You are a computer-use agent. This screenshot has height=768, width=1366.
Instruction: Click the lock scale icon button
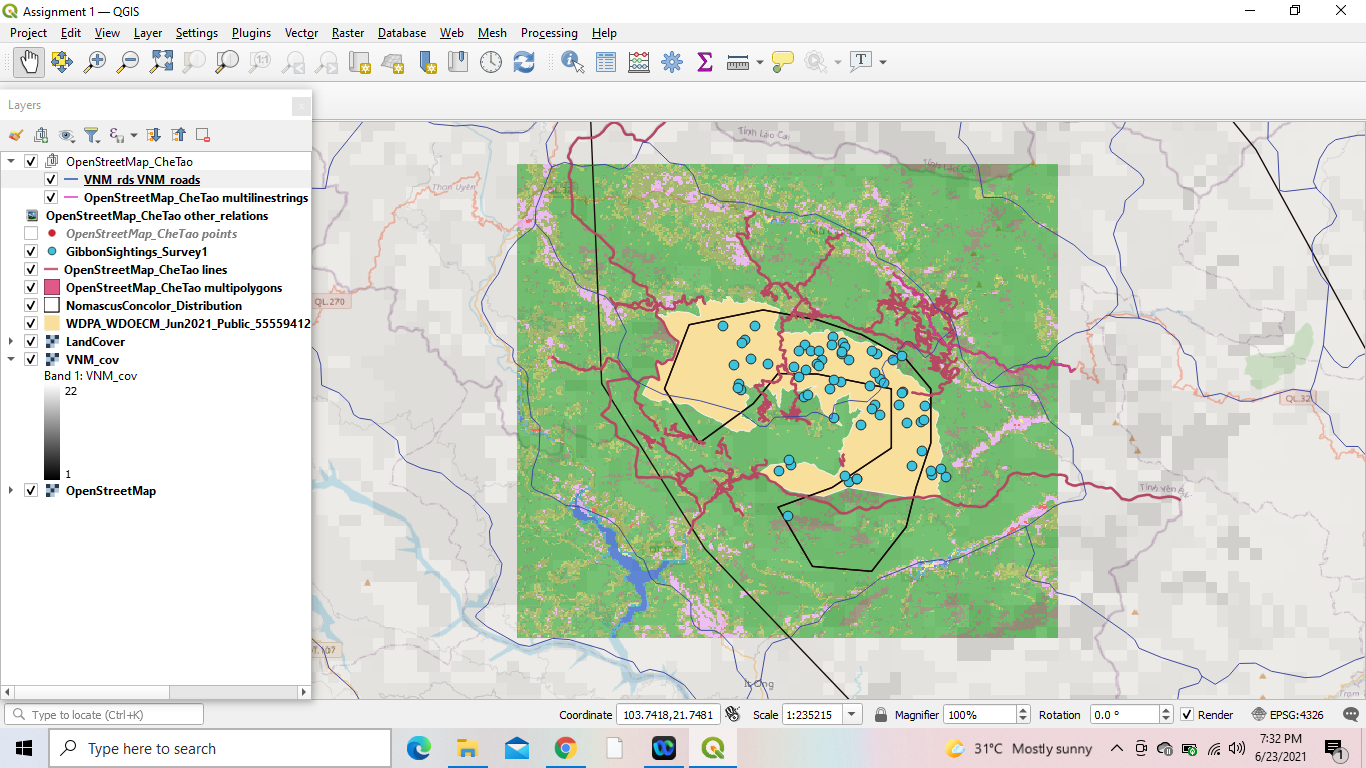(x=880, y=715)
